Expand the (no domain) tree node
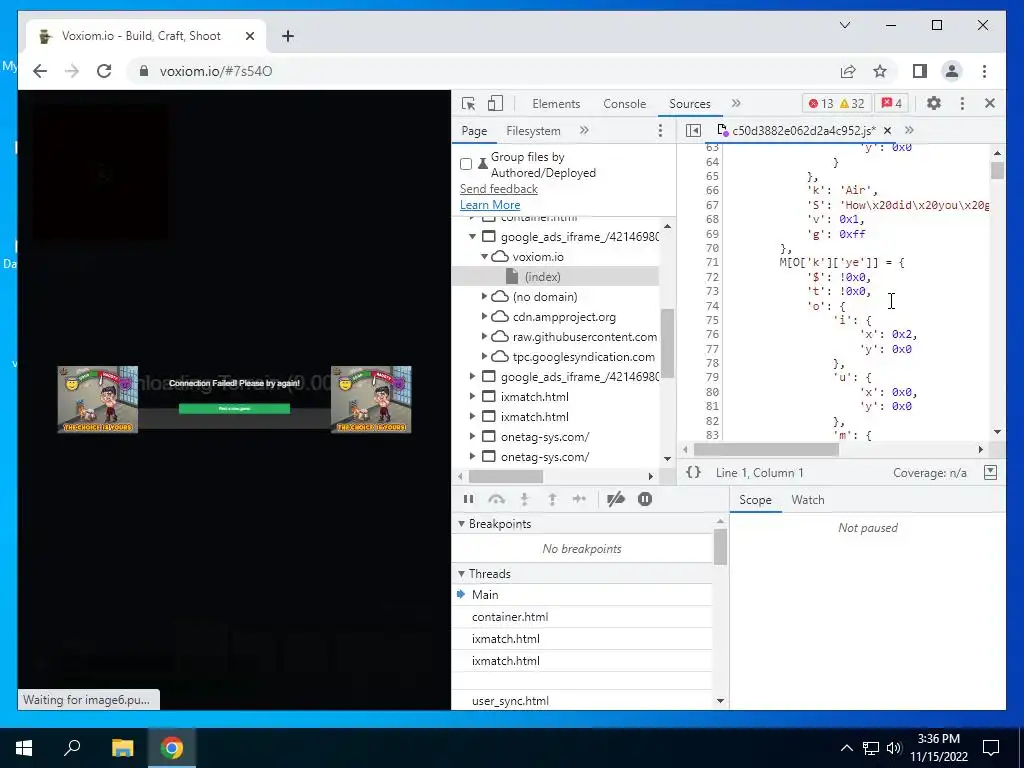The width and height of the screenshot is (1024, 768). point(485,296)
